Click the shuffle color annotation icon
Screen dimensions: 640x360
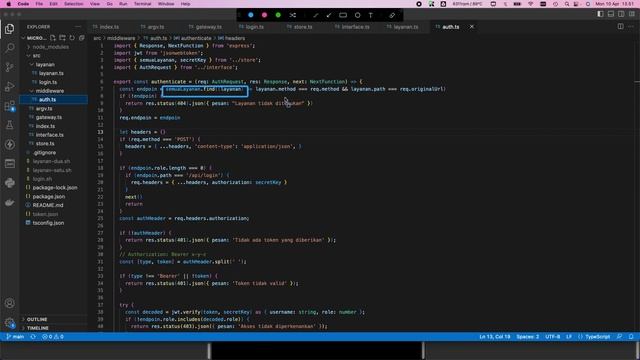[x=293, y=15]
